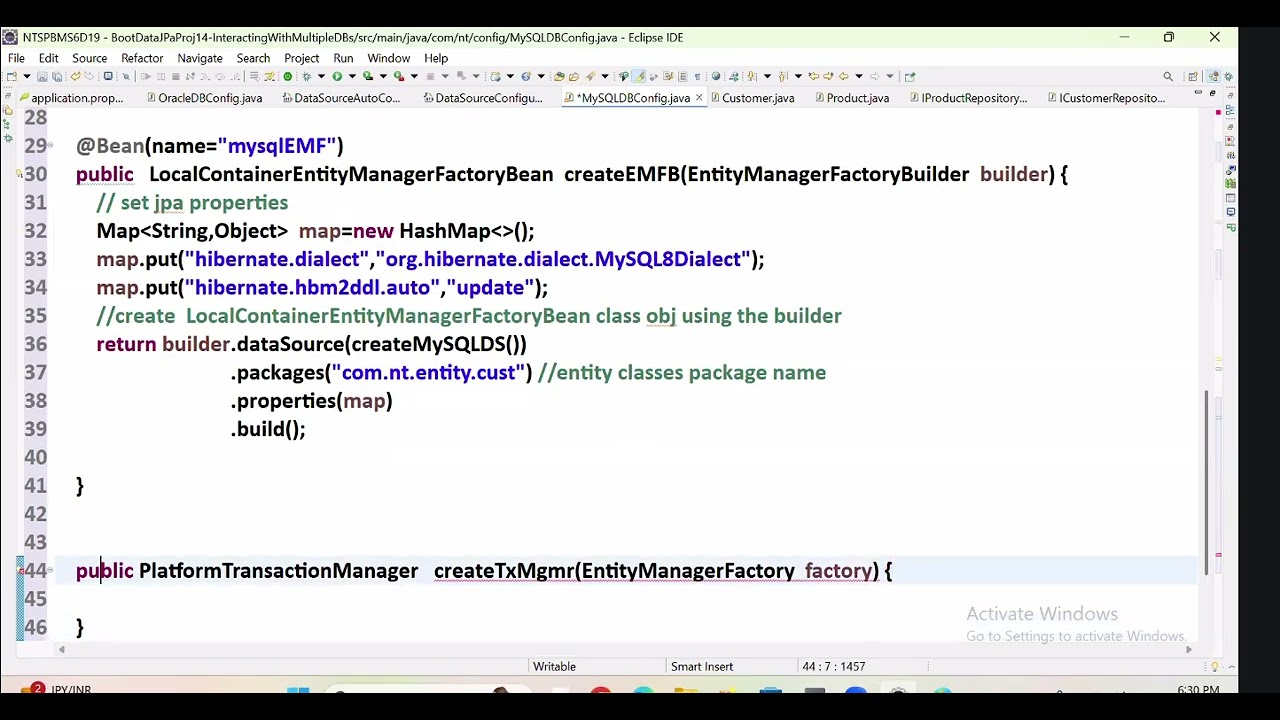Click the Back navigation arrow icon
The width and height of the screenshot is (1280, 720).
click(x=844, y=76)
